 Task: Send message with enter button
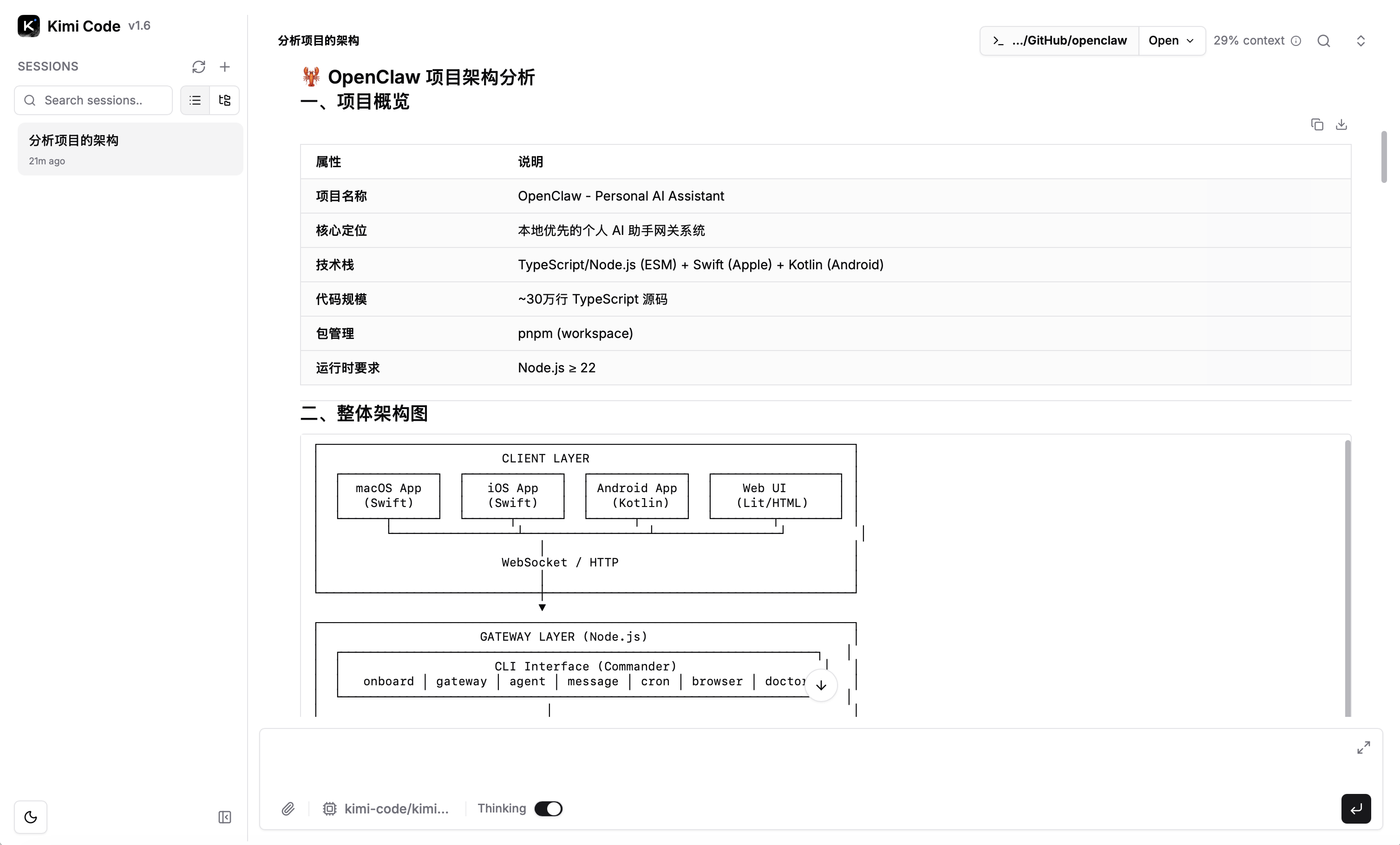pyautogui.click(x=1356, y=809)
